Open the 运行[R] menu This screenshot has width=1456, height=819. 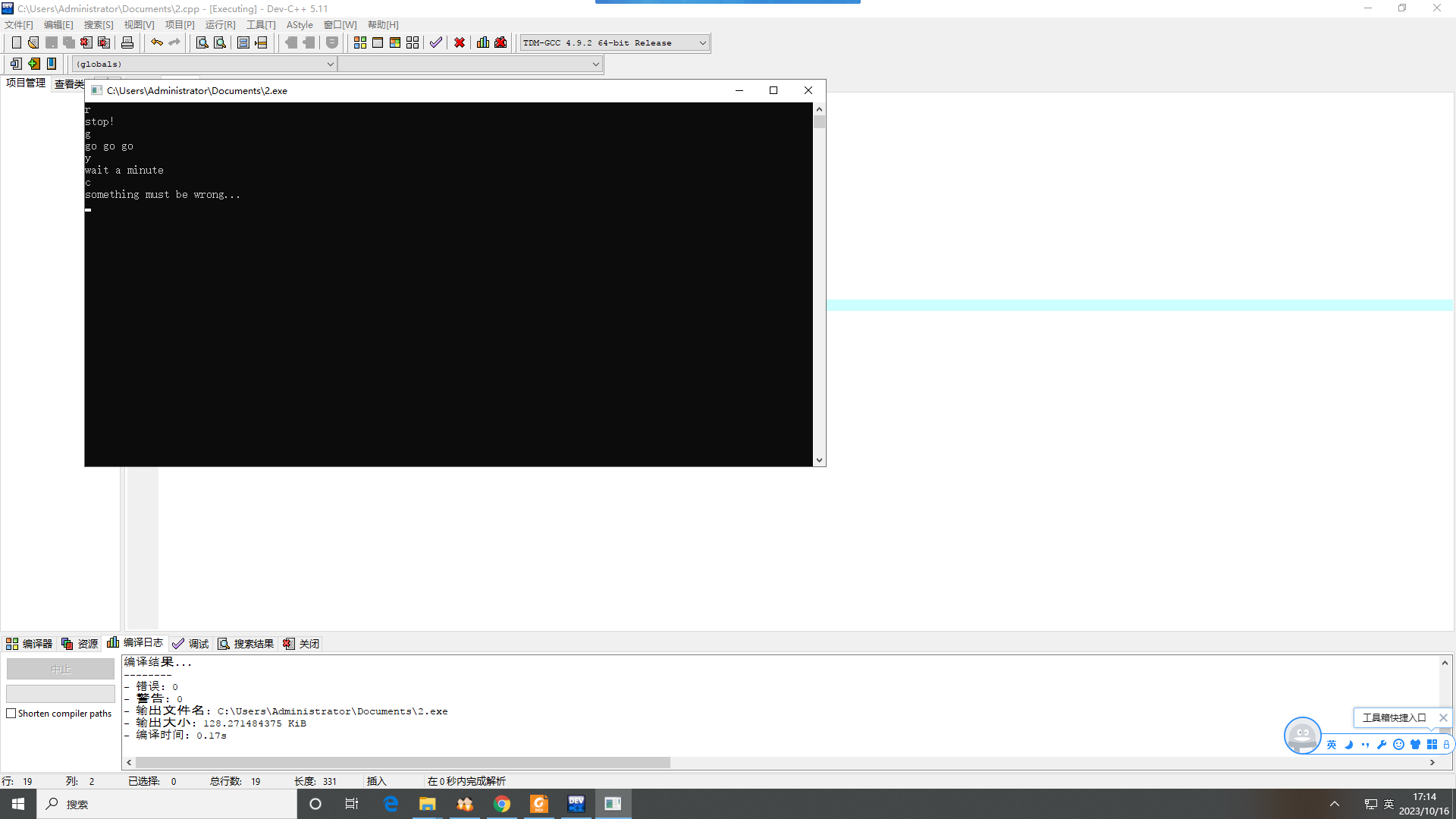(220, 25)
